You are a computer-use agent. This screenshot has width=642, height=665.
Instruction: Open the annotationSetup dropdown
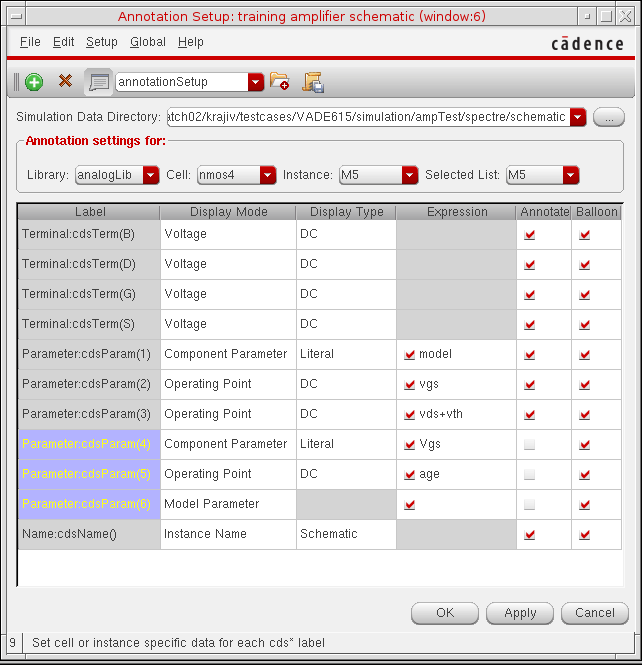tap(256, 82)
